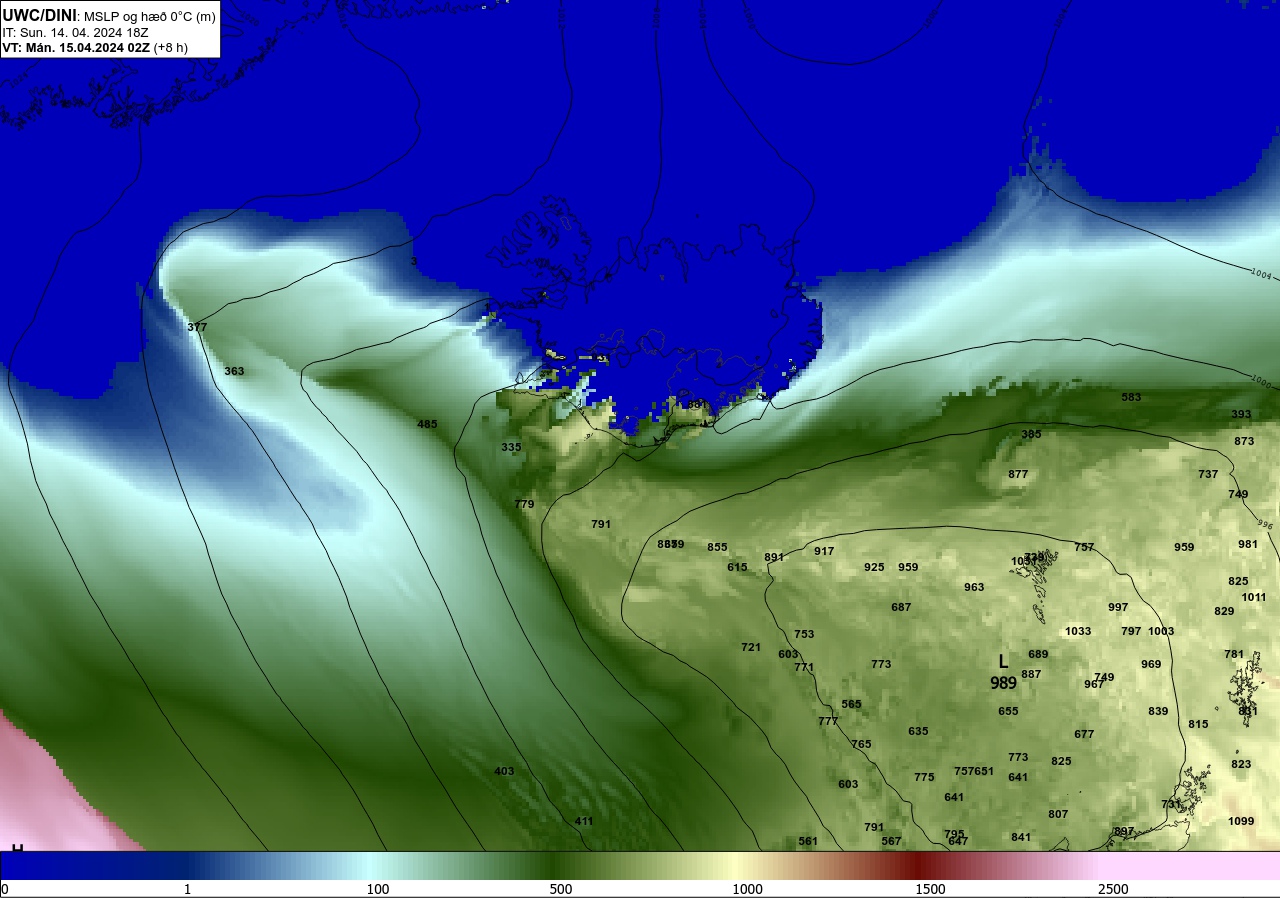Click the 807 height value
Image resolution: width=1280 pixels, height=898 pixels.
tap(1058, 814)
